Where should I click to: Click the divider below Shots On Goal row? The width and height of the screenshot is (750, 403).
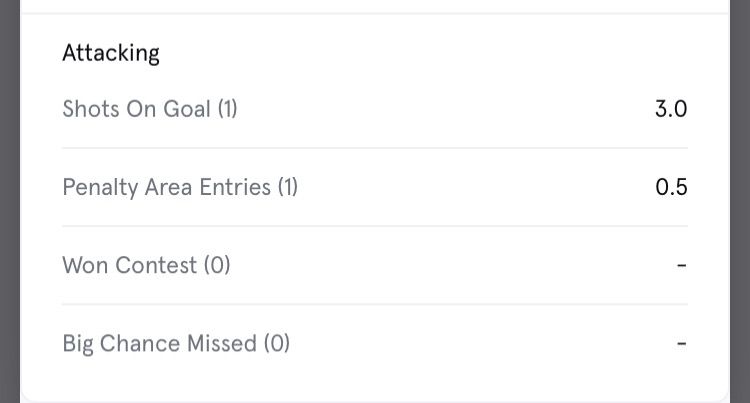(375, 148)
